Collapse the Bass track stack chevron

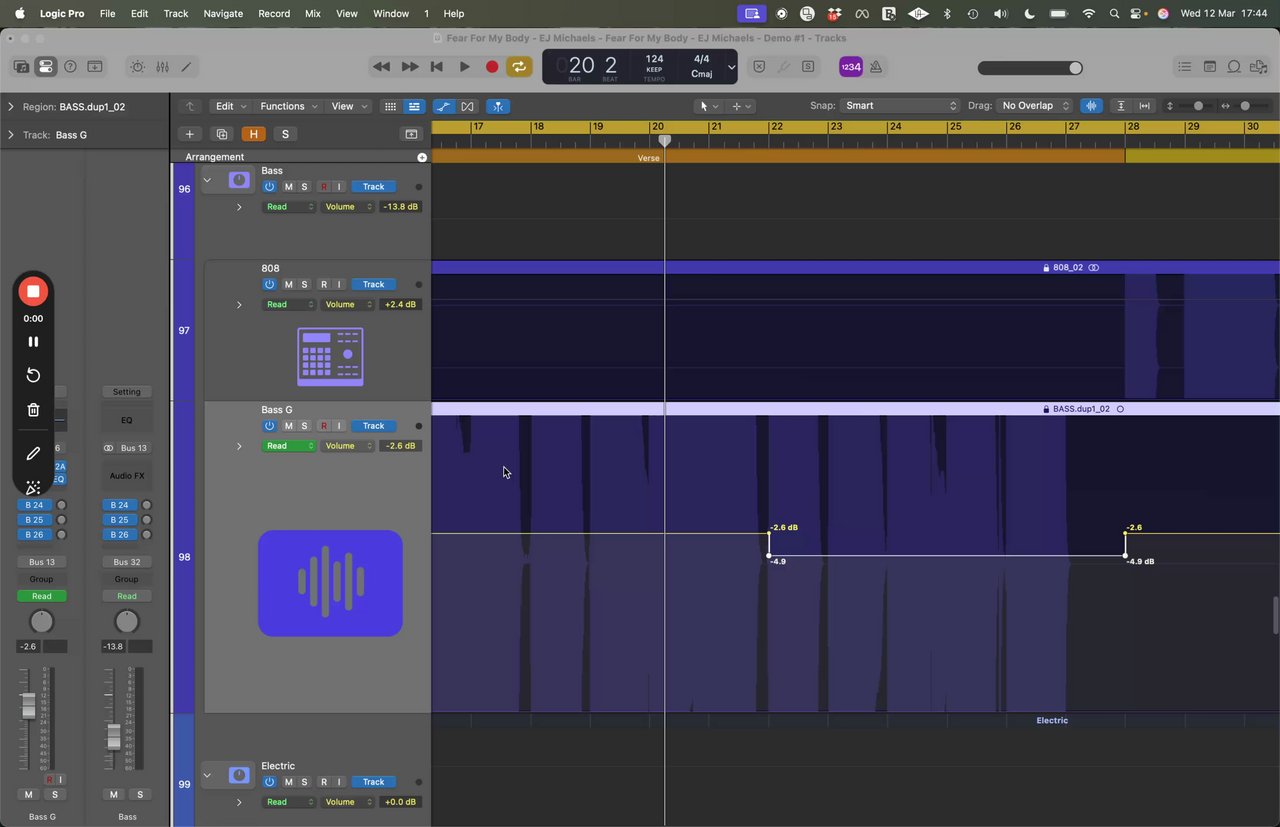pyautogui.click(x=207, y=181)
